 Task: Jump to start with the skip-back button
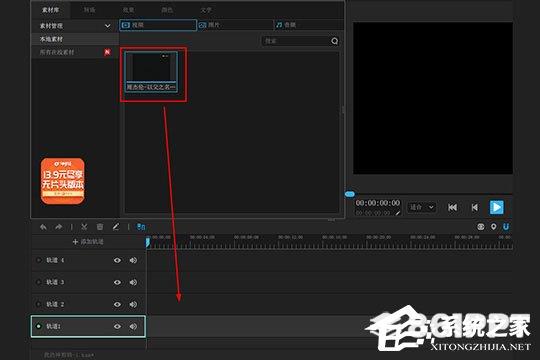pyautogui.click(x=452, y=207)
